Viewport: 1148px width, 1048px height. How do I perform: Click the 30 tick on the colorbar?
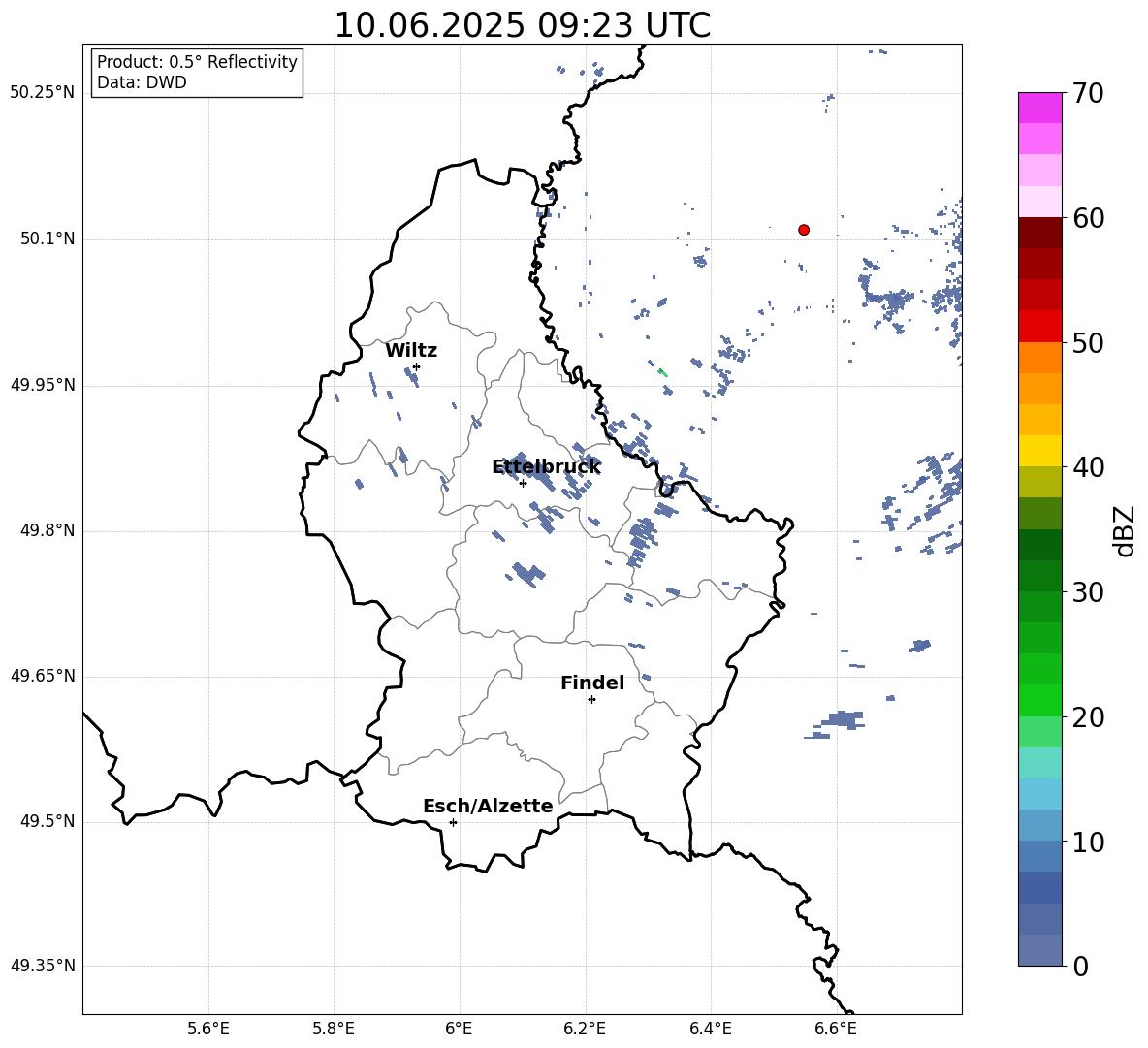click(1088, 592)
